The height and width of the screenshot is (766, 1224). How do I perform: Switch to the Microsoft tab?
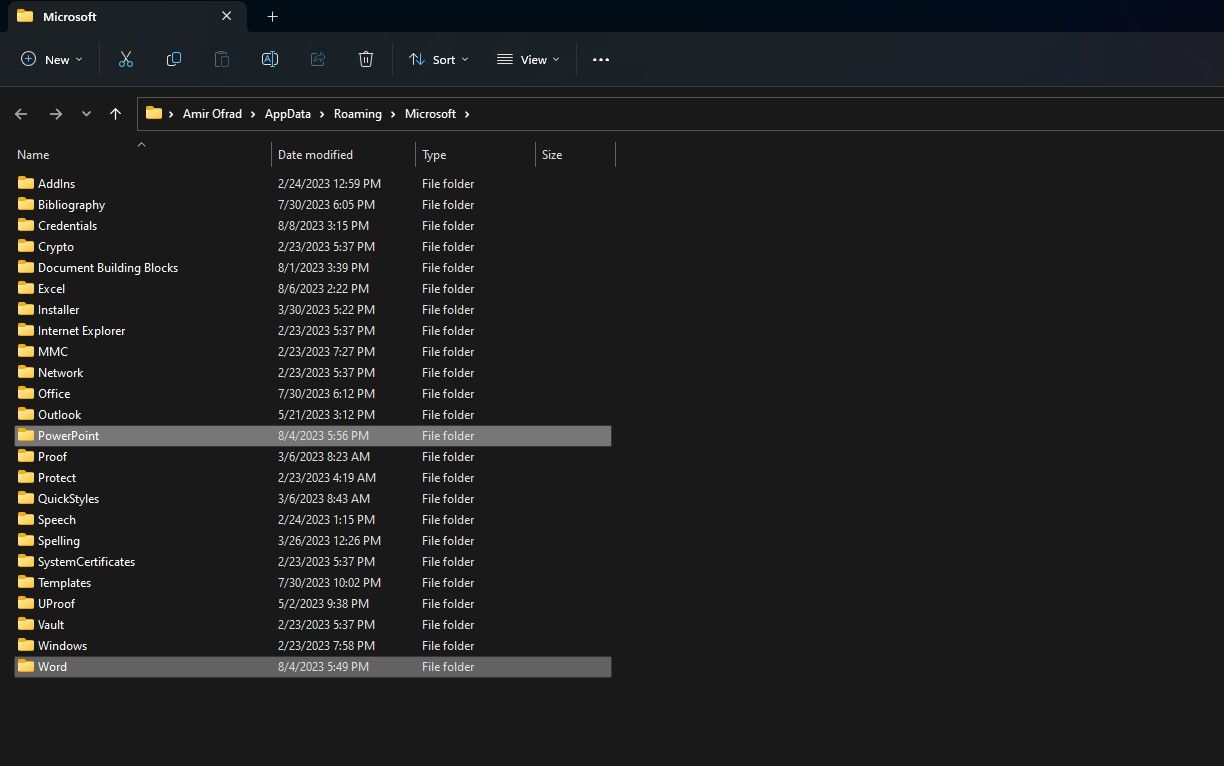70,16
